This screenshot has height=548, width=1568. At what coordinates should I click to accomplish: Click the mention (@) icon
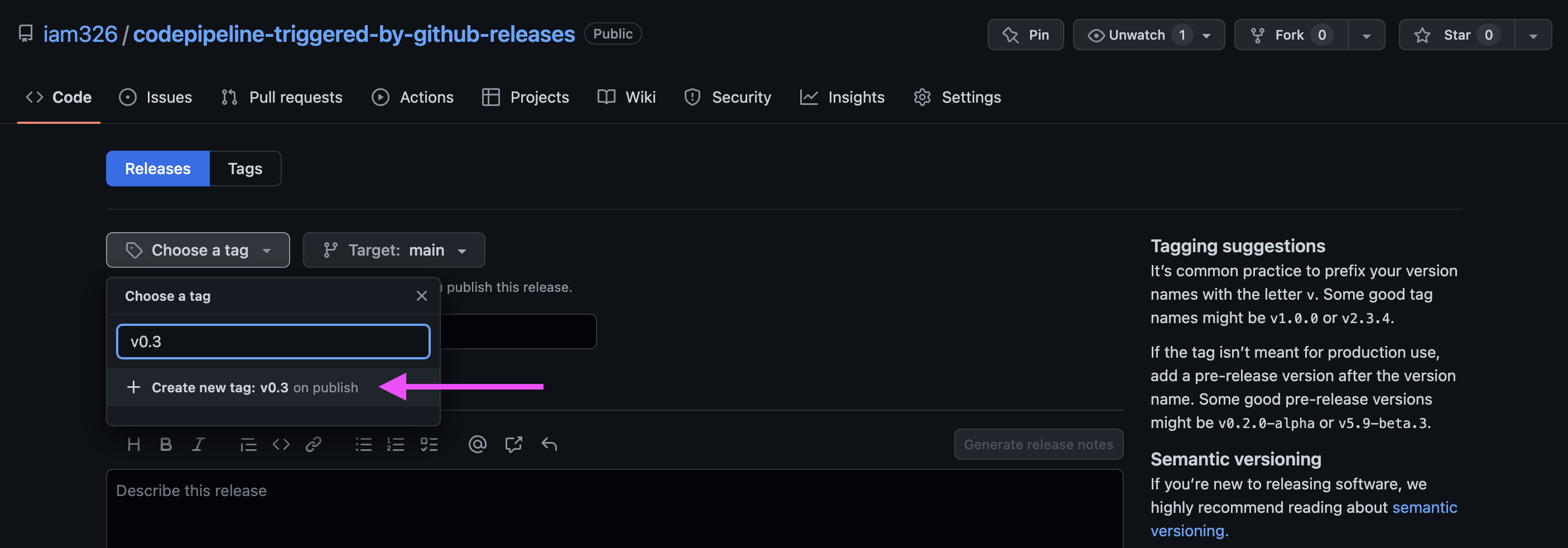pos(477,444)
